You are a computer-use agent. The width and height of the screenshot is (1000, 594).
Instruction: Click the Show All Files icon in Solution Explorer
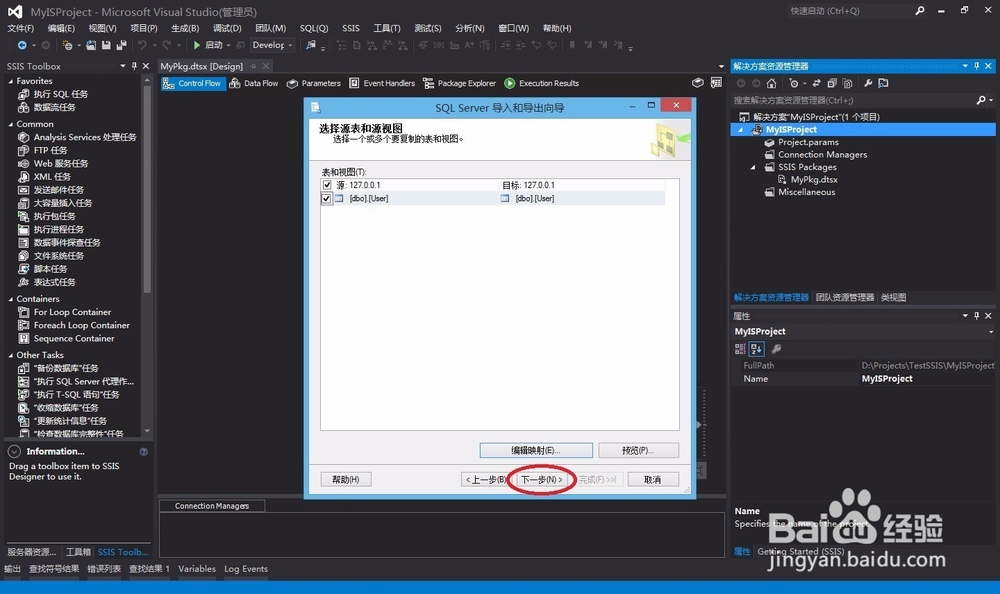tap(847, 84)
